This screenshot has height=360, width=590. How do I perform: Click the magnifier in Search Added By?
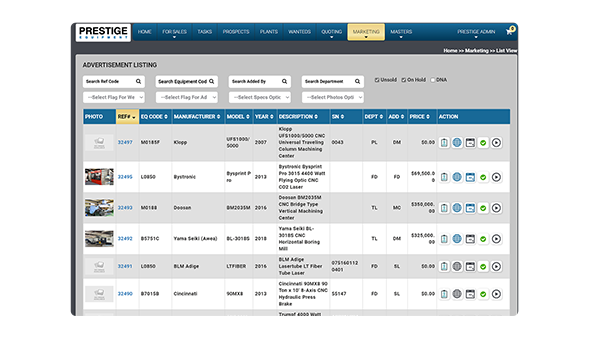click(x=284, y=81)
